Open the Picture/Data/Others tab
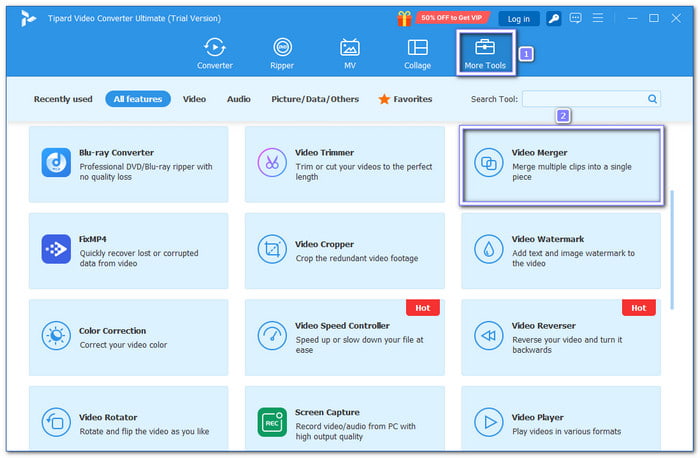 (315, 99)
